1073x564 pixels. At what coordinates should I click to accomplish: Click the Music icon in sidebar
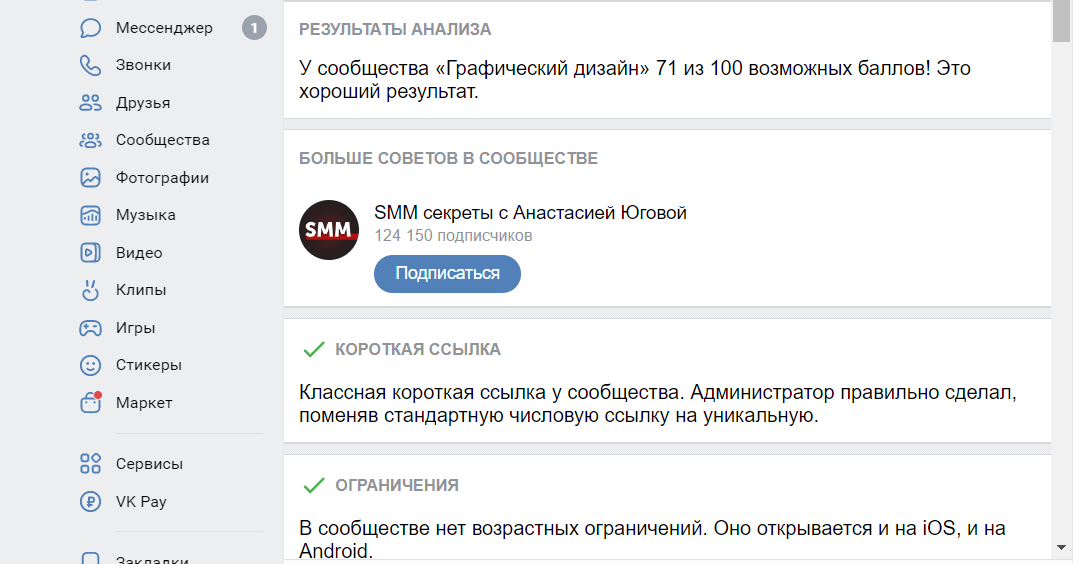pyautogui.click(x=91, y=215)
